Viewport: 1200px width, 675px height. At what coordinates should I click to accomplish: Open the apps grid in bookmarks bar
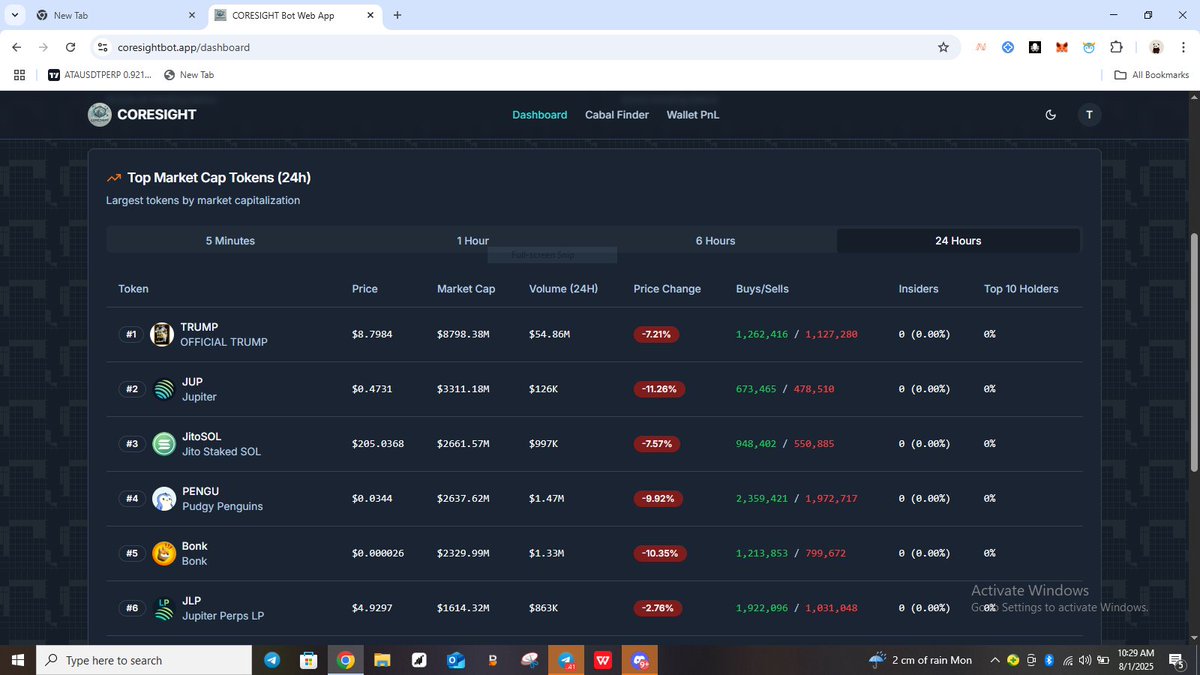[x=19, y=75]
